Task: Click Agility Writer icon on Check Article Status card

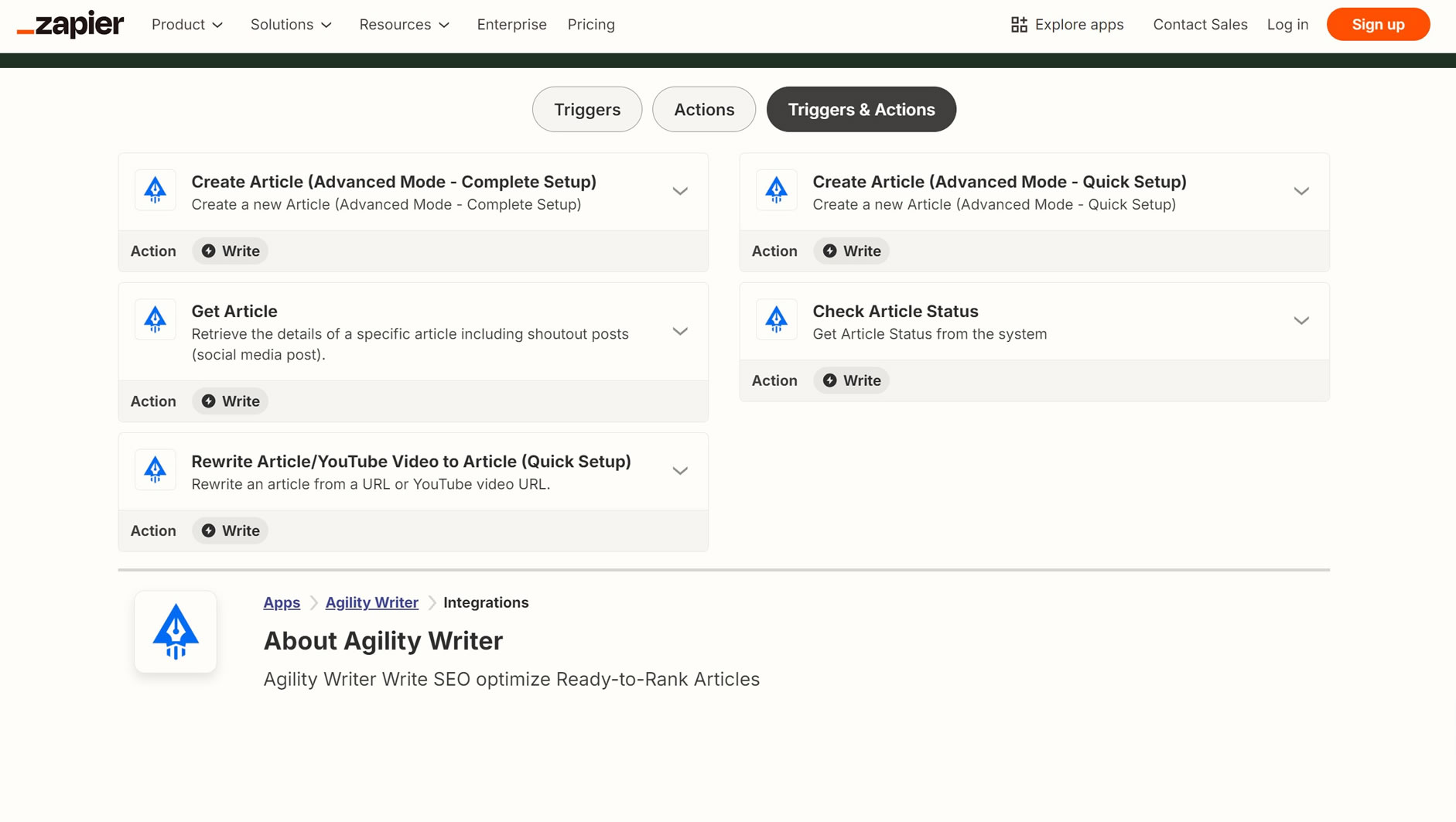Action: coord(777,319)
